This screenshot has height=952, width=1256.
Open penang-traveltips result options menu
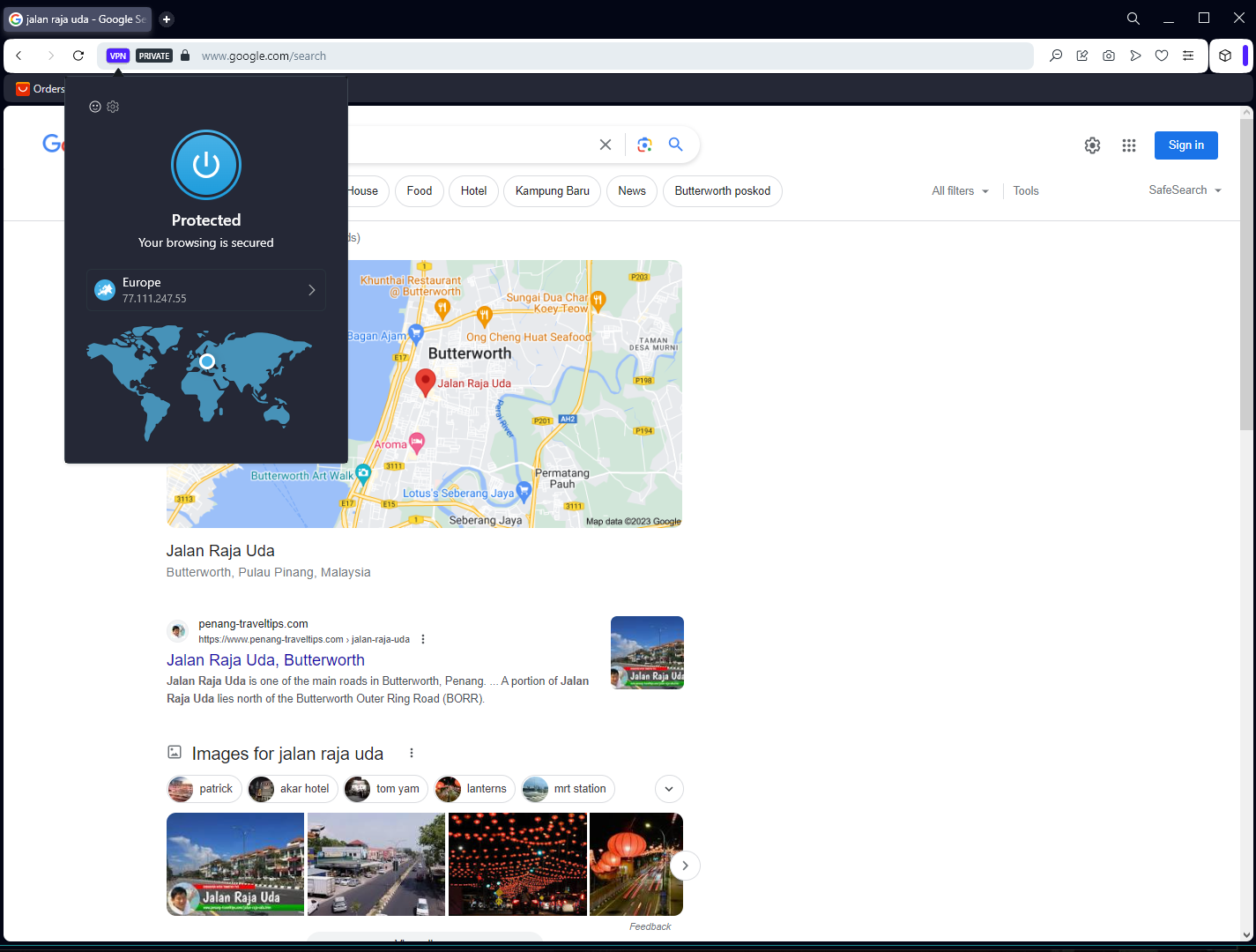(x=423, y=639)
